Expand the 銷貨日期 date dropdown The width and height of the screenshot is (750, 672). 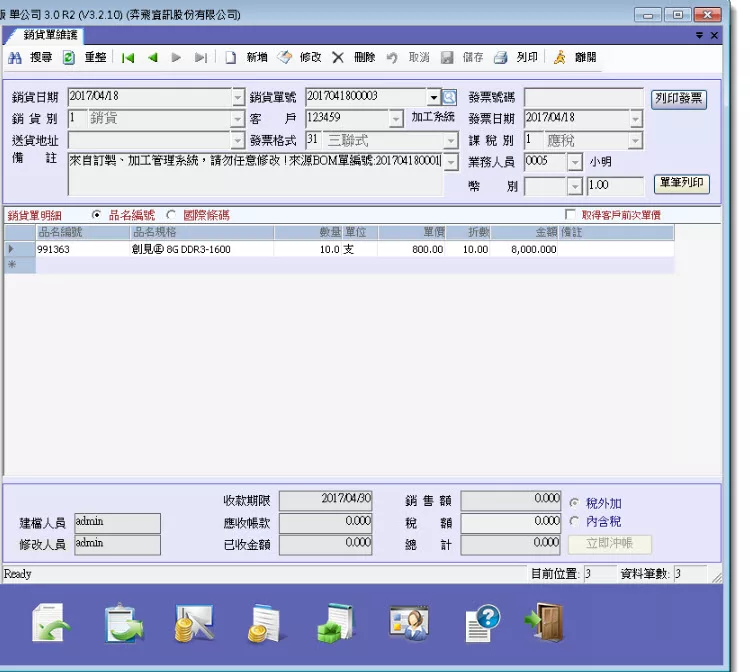[x=238, y=97]
